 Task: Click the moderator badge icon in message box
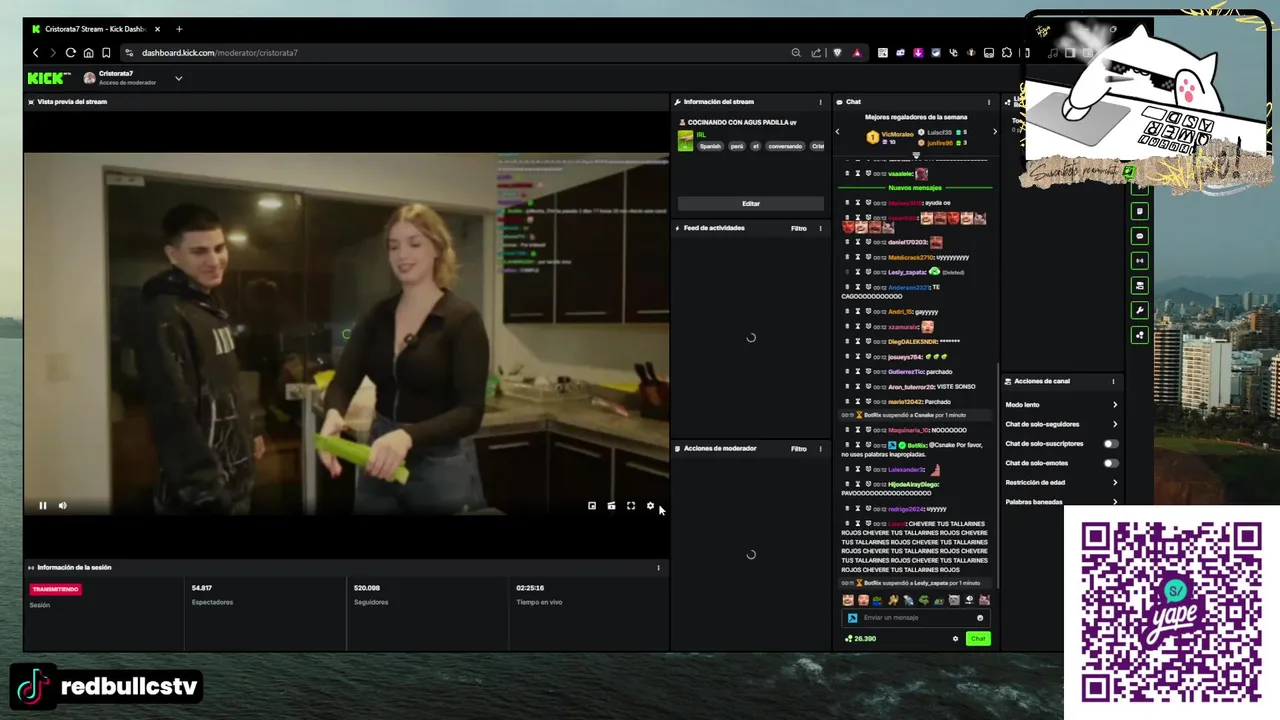[x=852, y=618]
